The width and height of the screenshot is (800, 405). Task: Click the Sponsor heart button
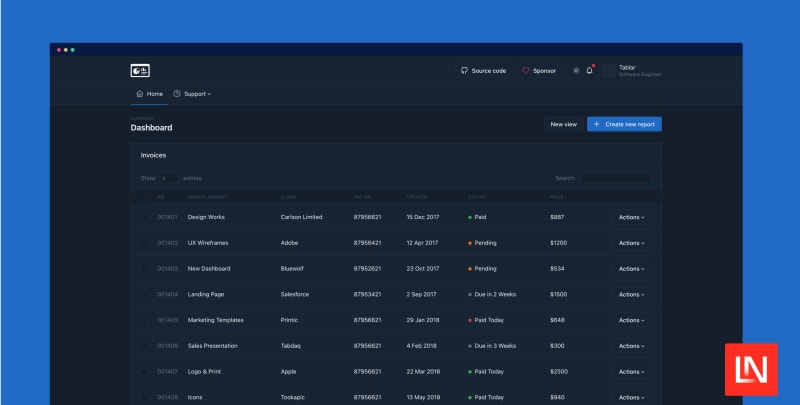[x=539, y=71]
